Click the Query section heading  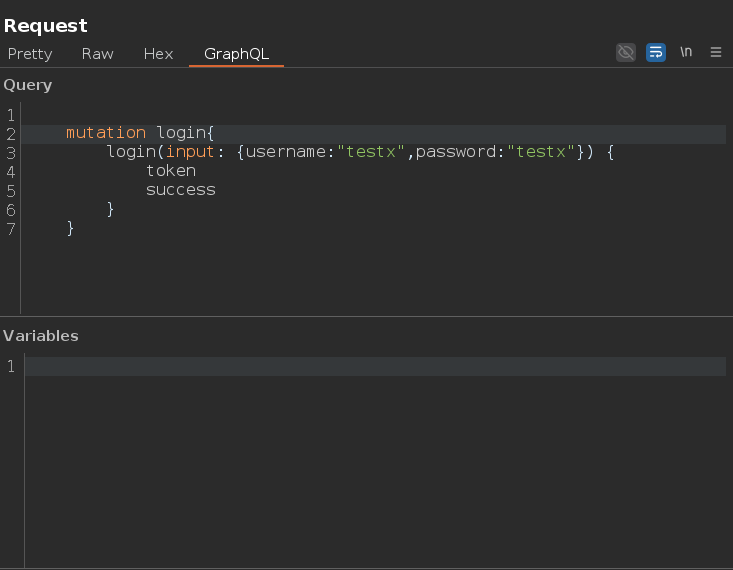click(28, 85)
